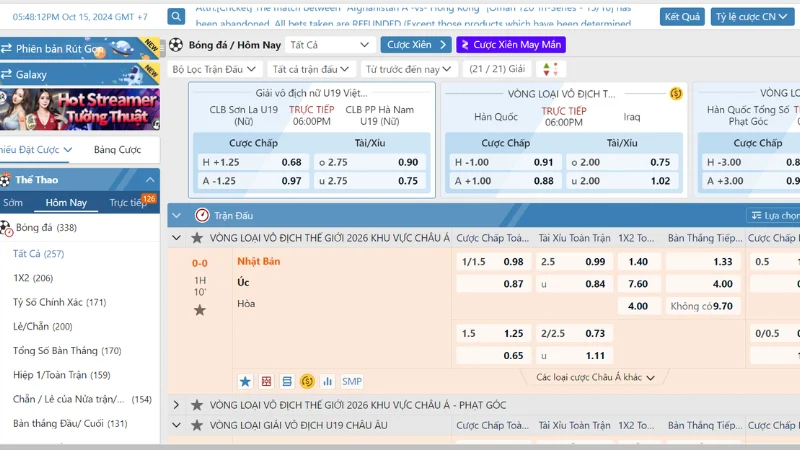Click the Kết Quả button
The height and width of the screenshot is (450, 800).
[x=683, y=17]
